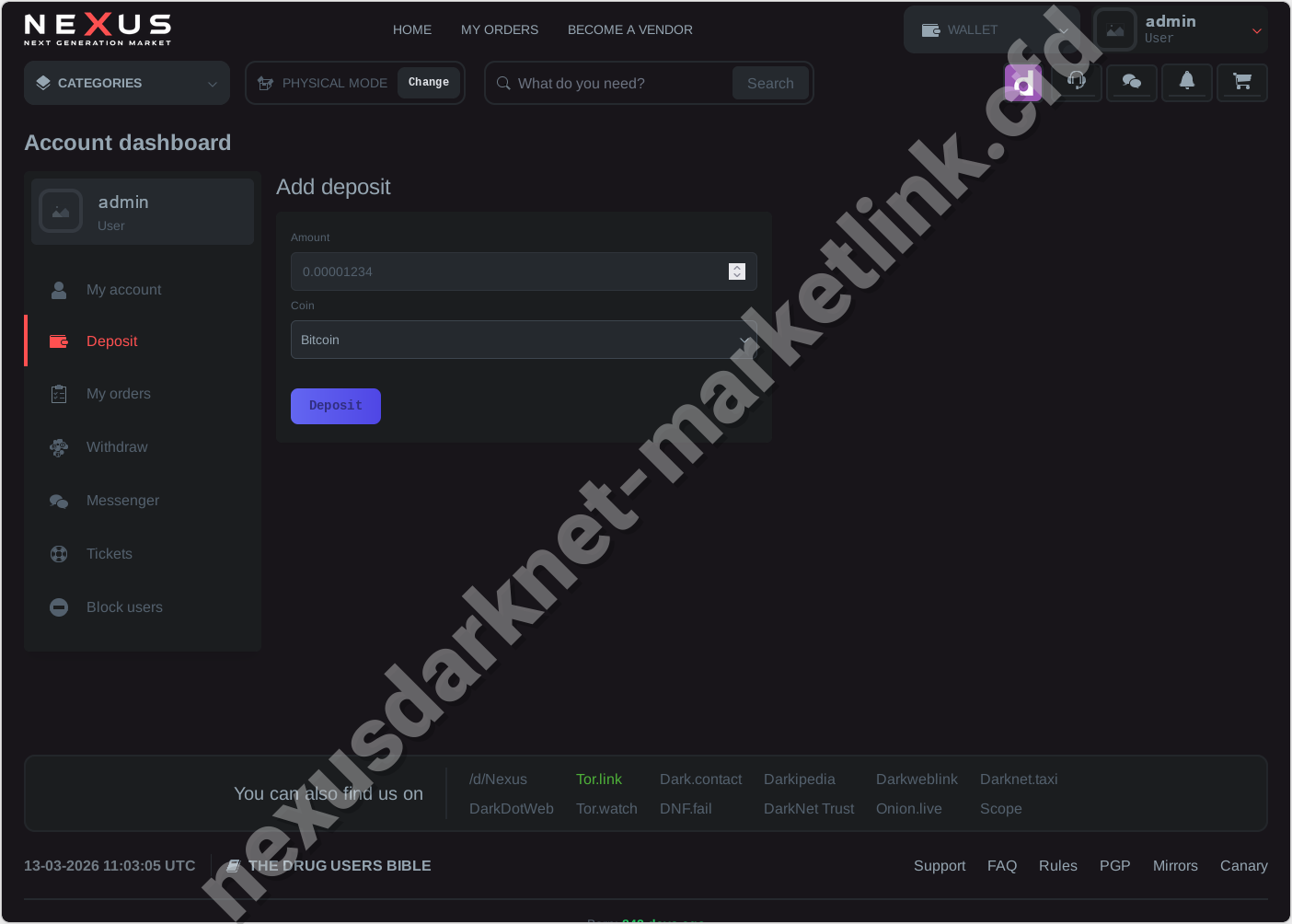1292x924 pixels.
Task: Click the book icon beside THE DRUG USERS BIBLE
Action: tap(233, 865)
